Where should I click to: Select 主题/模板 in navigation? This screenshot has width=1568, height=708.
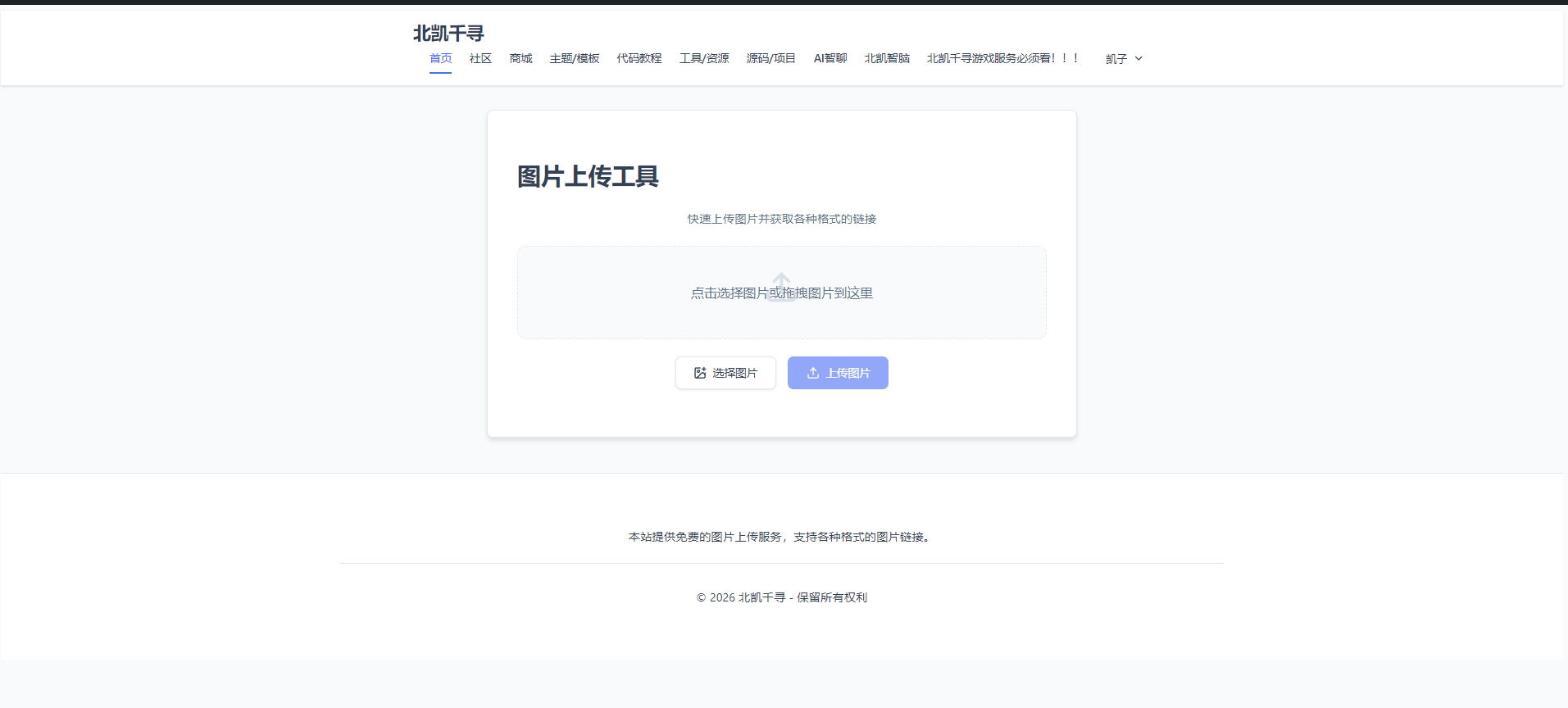click(575, 58)
